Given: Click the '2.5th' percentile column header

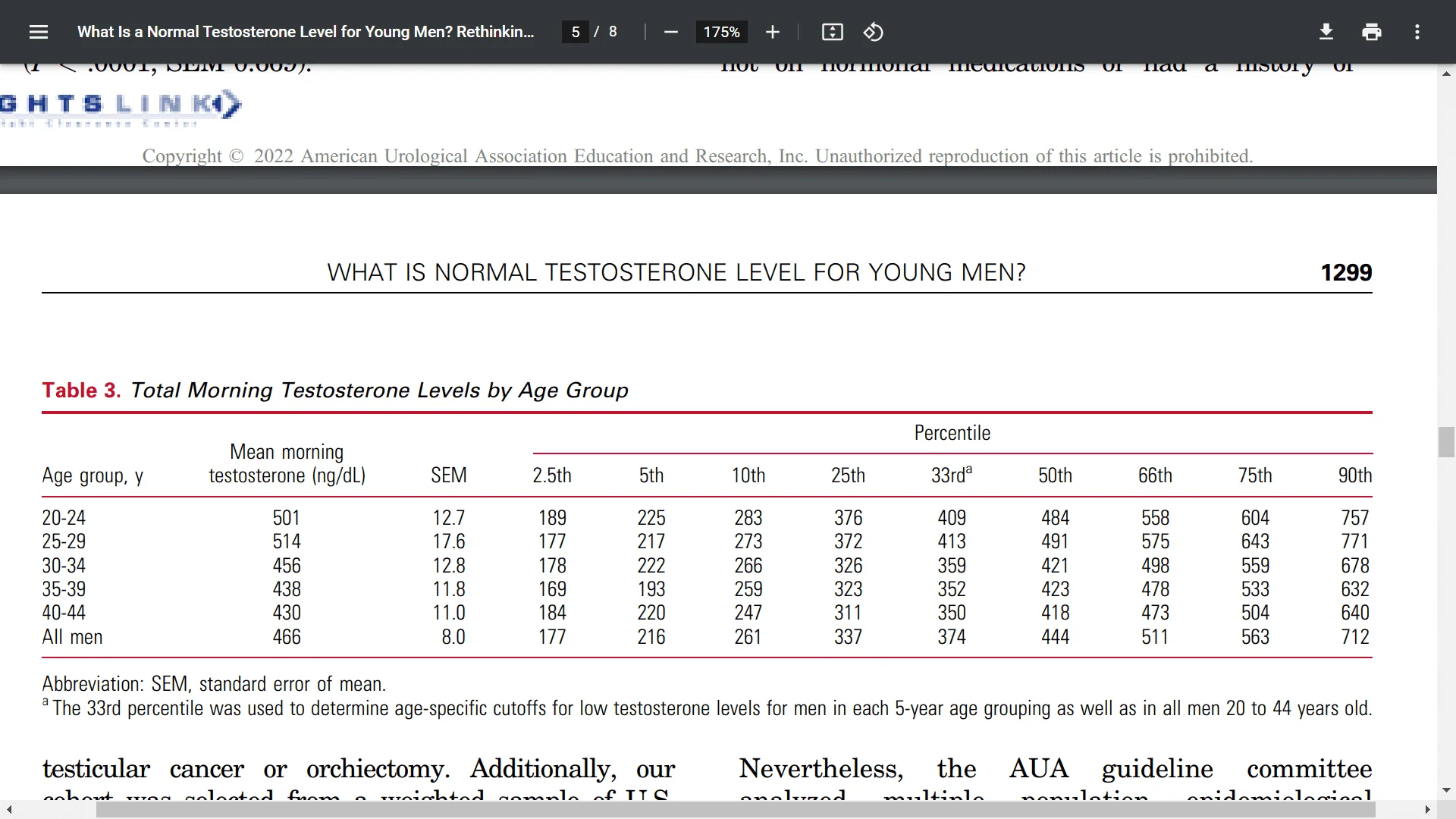Looking at the screenshot, I should coord(552,475).
